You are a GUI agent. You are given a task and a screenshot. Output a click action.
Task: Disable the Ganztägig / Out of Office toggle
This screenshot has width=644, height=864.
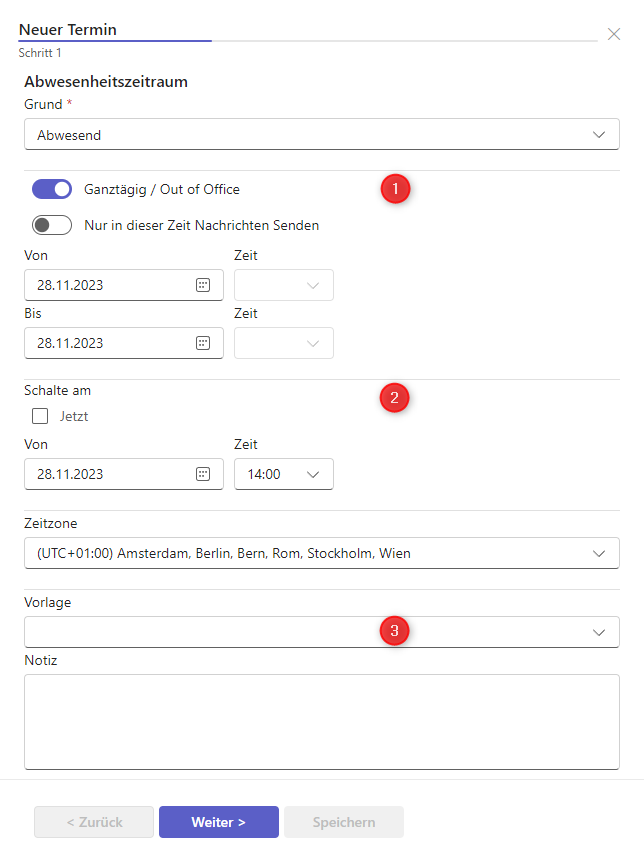pos(52,189)
